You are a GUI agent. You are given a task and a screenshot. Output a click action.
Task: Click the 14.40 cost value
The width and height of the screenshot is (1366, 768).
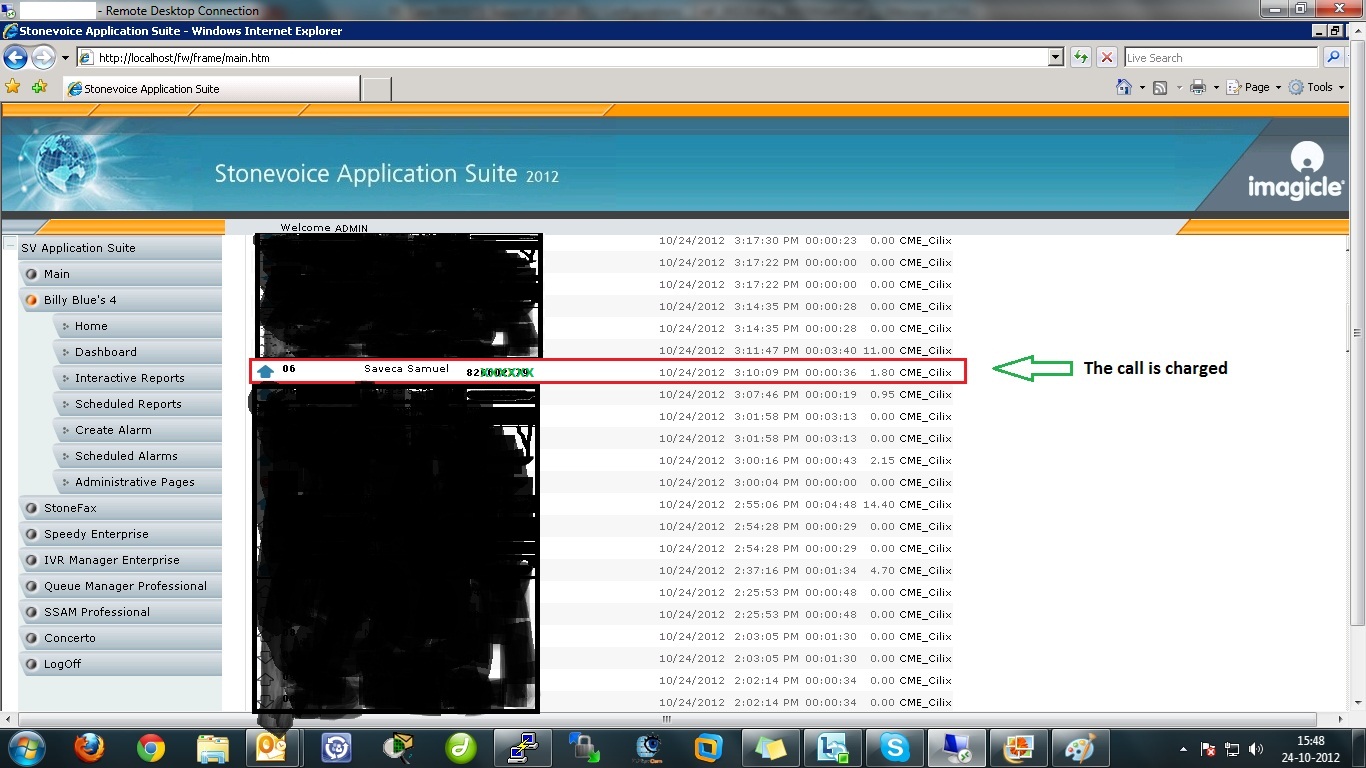879,504
